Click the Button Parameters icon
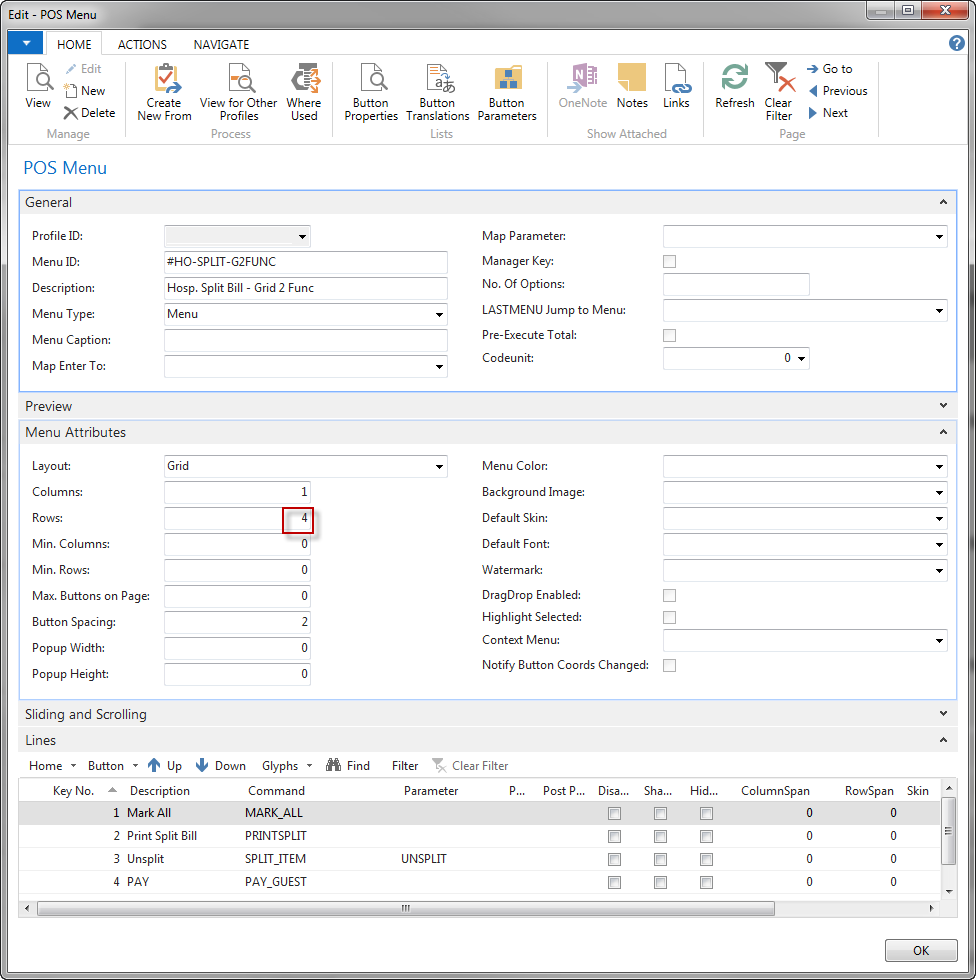This screenshot has width=976, height=980. pos(506,80)
